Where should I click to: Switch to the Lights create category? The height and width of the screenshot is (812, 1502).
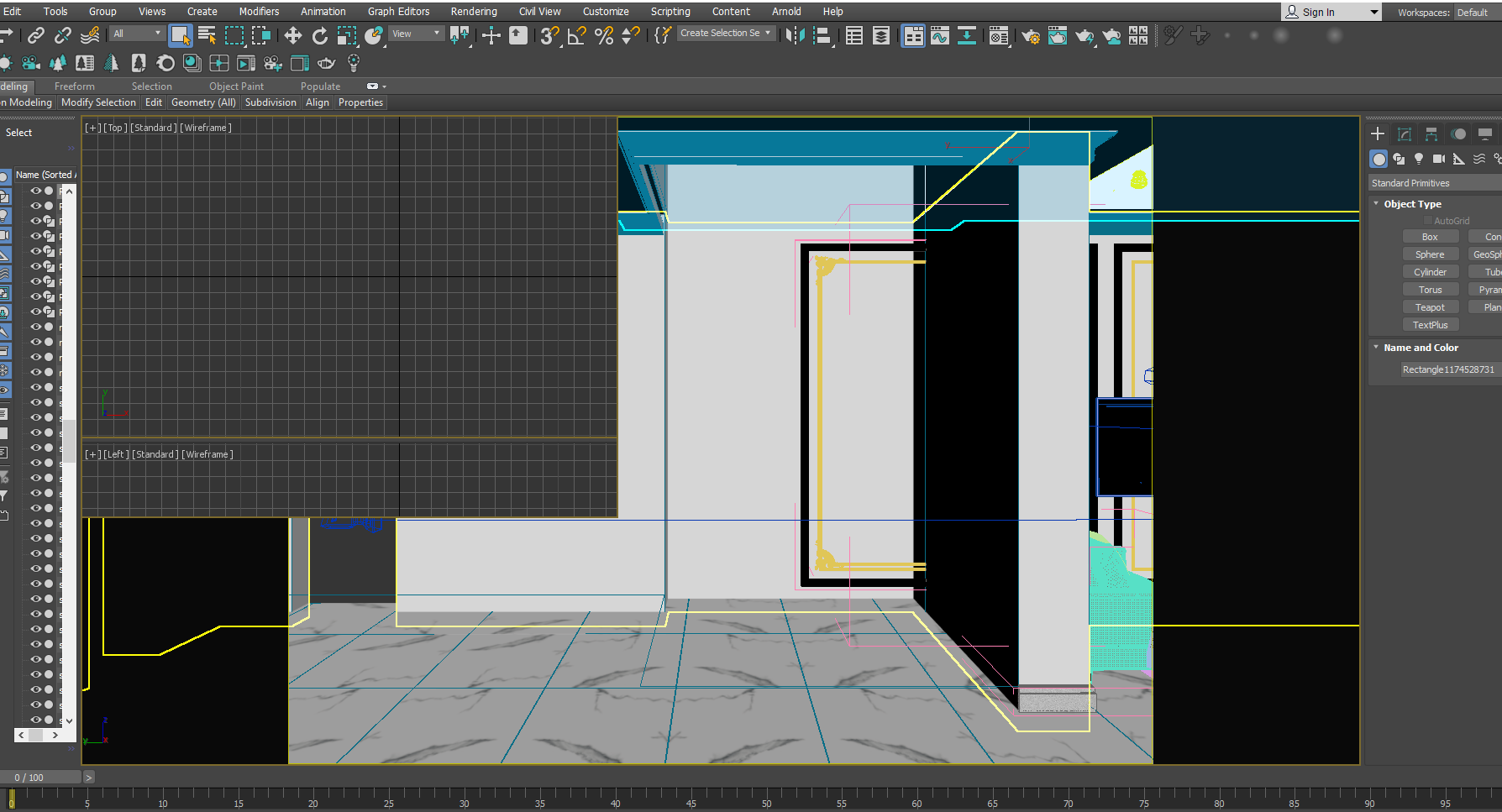[1419, 159]
